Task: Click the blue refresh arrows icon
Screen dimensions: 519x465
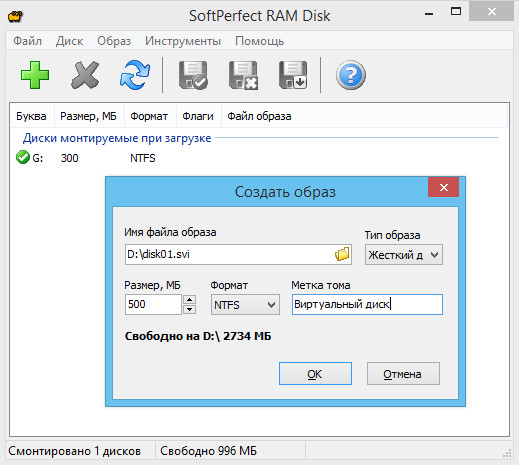Action: (x=135, y=75)
